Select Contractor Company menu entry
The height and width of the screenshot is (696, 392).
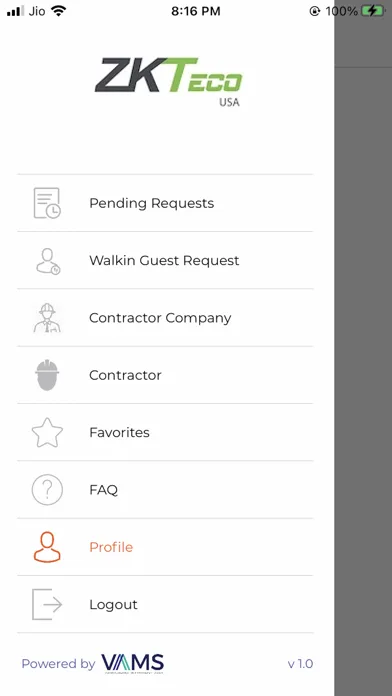[x=165, y=317]
